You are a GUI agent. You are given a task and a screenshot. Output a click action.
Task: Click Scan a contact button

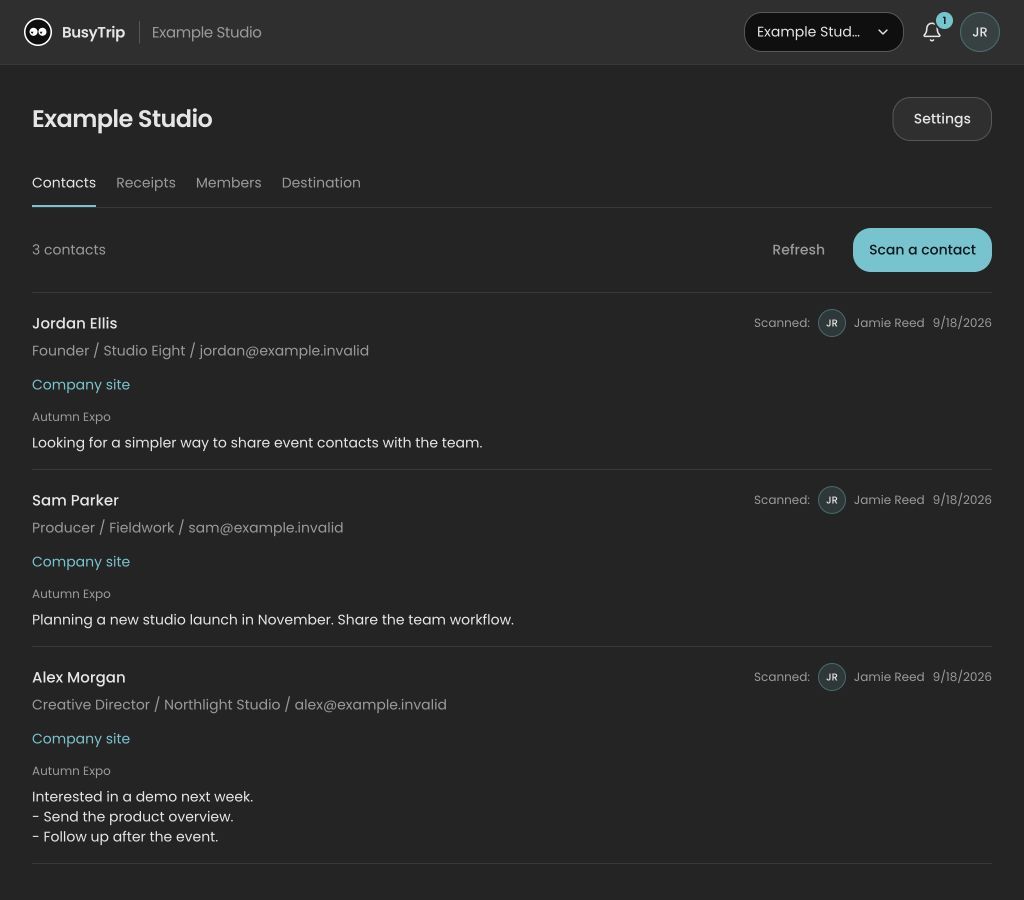click(x=922, y=249)
